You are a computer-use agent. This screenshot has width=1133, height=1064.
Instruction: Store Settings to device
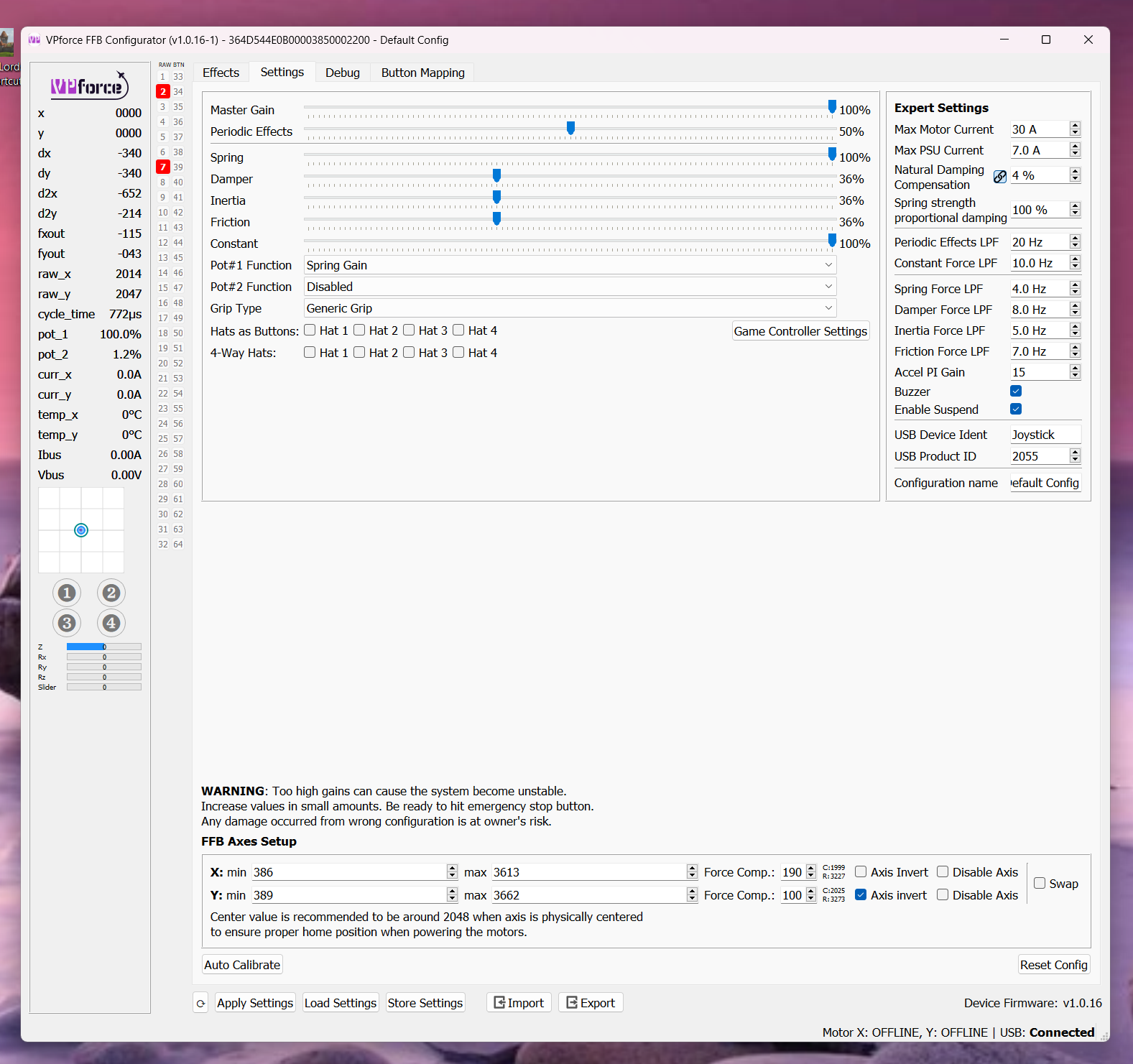pyautogui.click(x=425, y=1003)
